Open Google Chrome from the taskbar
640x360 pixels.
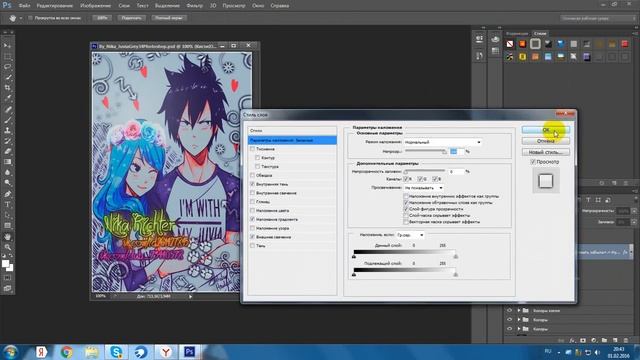click(67, 351)
